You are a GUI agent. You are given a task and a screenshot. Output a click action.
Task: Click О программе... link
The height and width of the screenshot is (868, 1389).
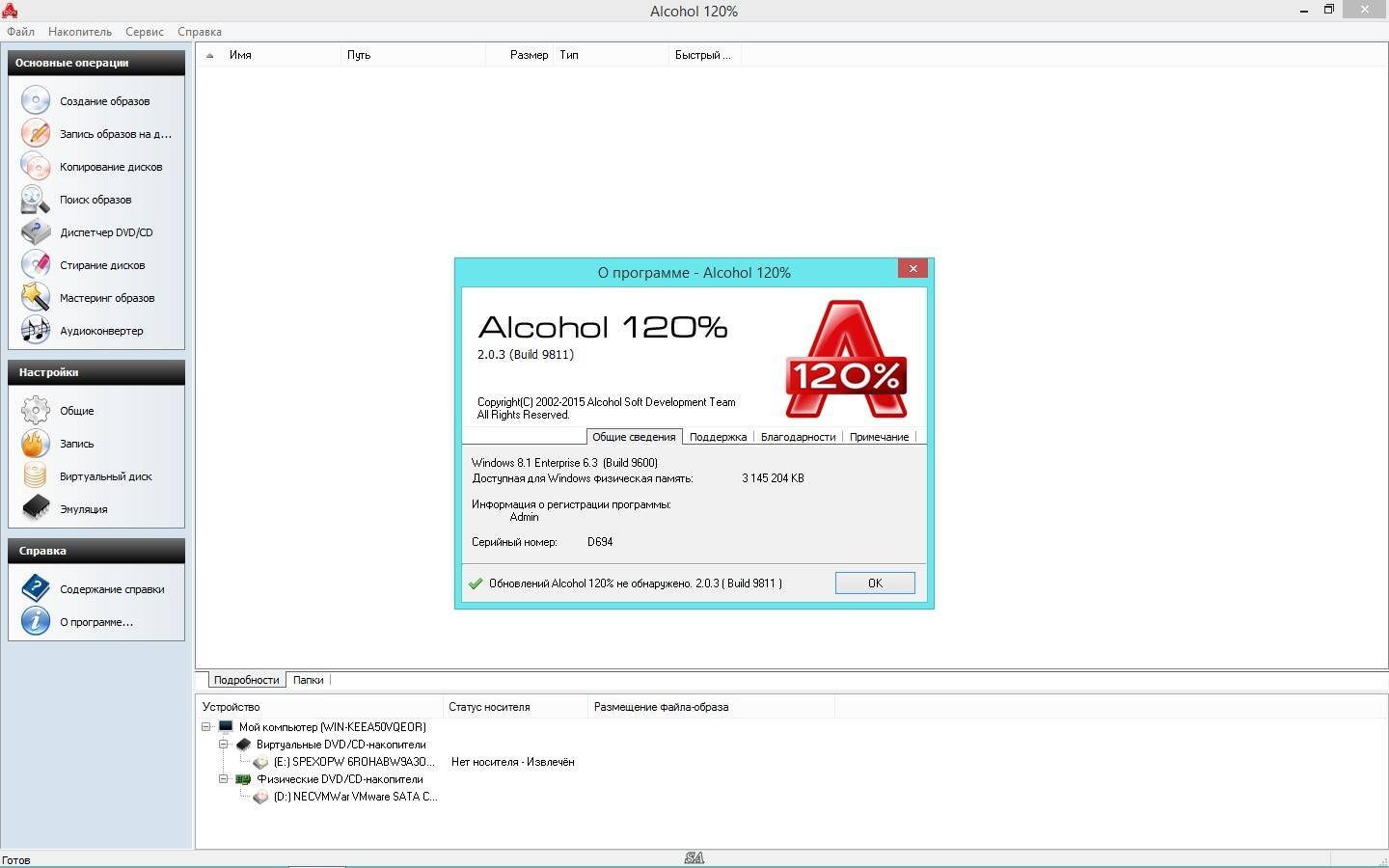(96, 622)
